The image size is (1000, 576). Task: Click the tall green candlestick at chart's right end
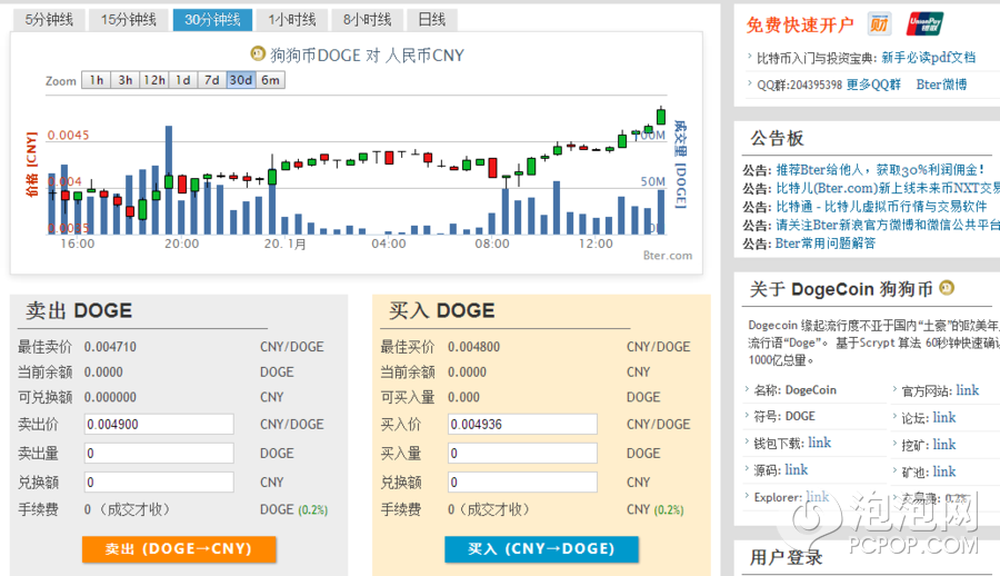[x=661, y=116]
